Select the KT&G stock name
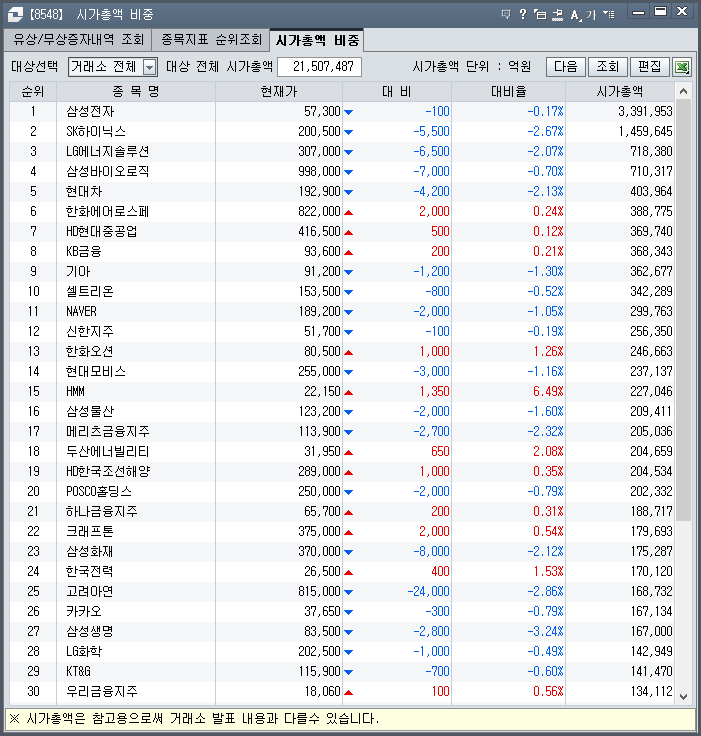Image resolution: width=701 pixels, height=736 pixels. pos(78,671)
